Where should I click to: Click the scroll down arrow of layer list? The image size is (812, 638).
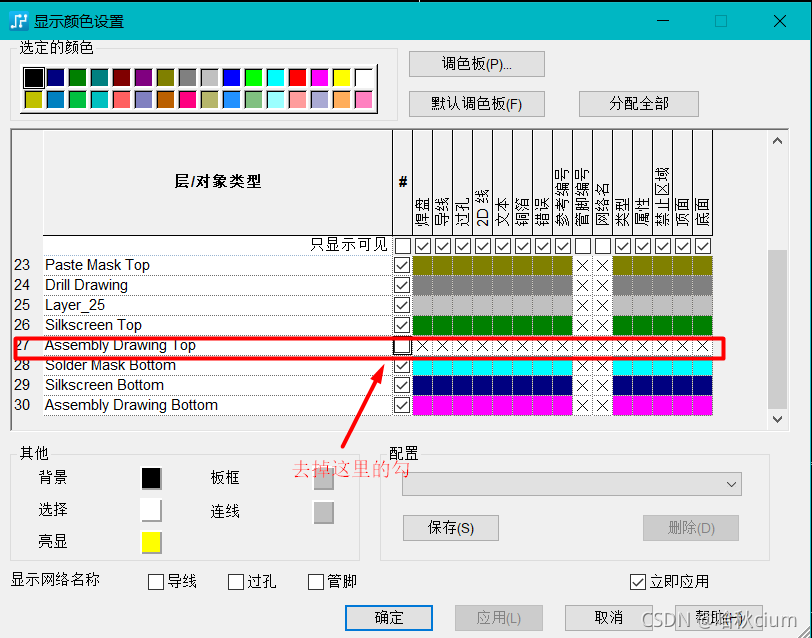click(x=777, y=419)
